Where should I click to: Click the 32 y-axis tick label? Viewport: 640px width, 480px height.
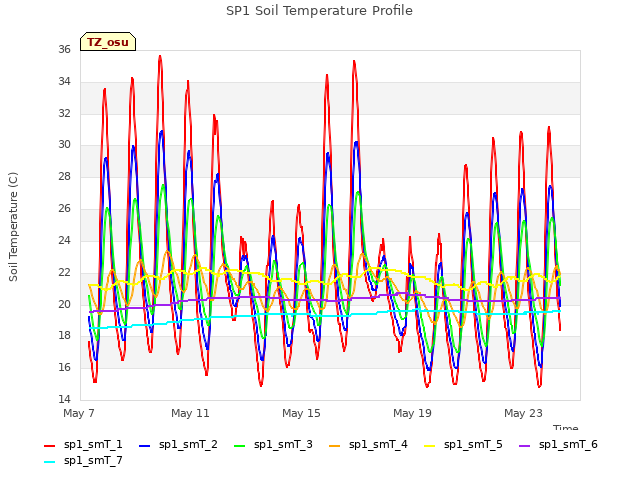64,113
